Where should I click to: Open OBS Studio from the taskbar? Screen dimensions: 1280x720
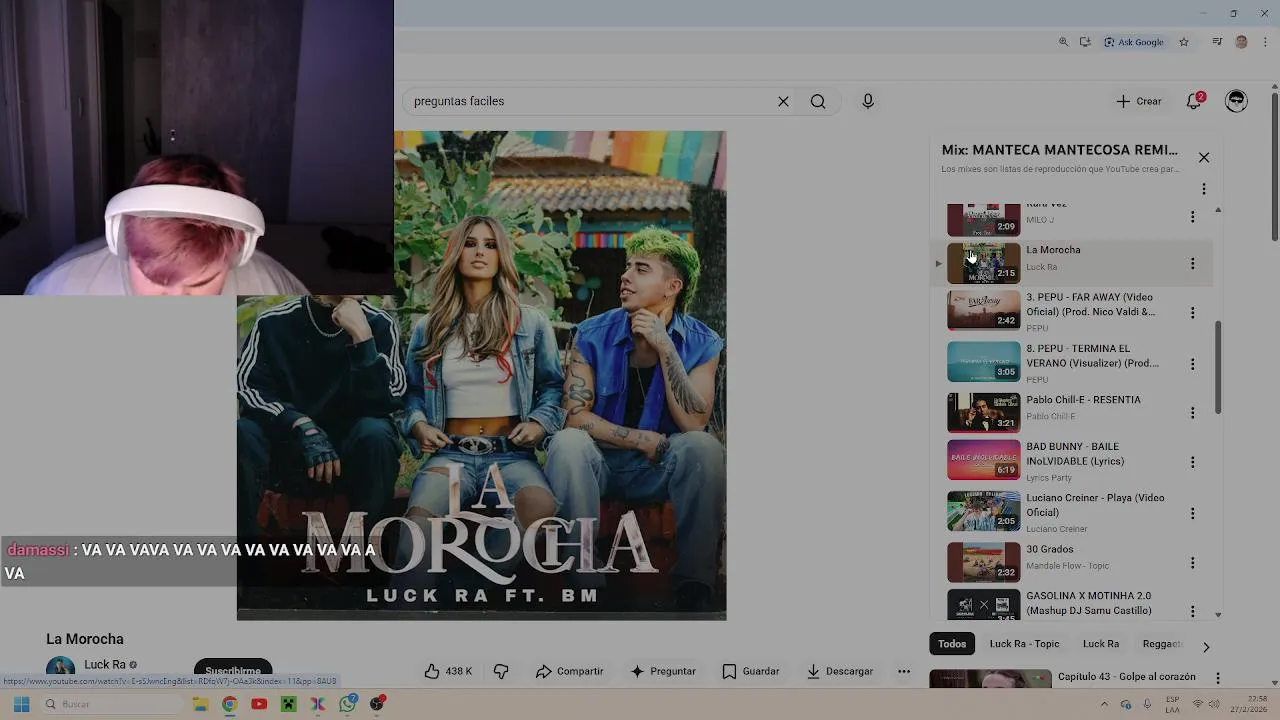click(377, 704)
